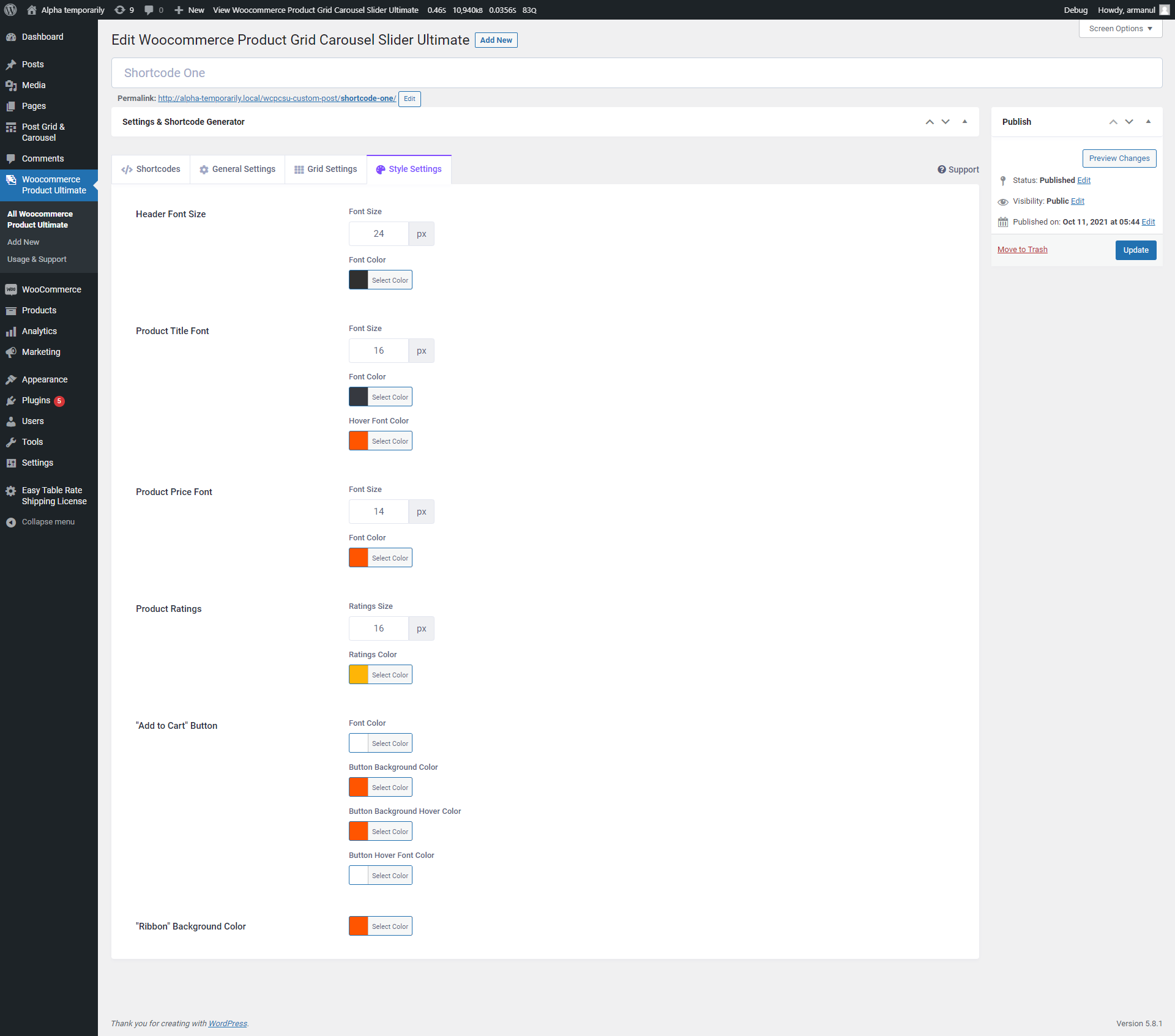Viewport: 1175px width, 1036px height.
Task: Click Edit next to permalink URL
Action: (410, 98)
